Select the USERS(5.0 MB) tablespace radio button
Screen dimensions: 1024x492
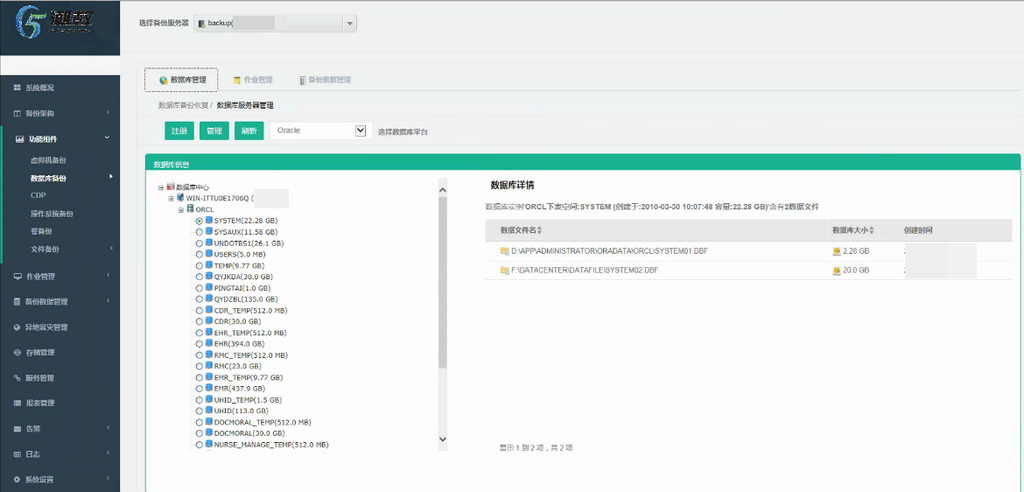tap(199, 254)
